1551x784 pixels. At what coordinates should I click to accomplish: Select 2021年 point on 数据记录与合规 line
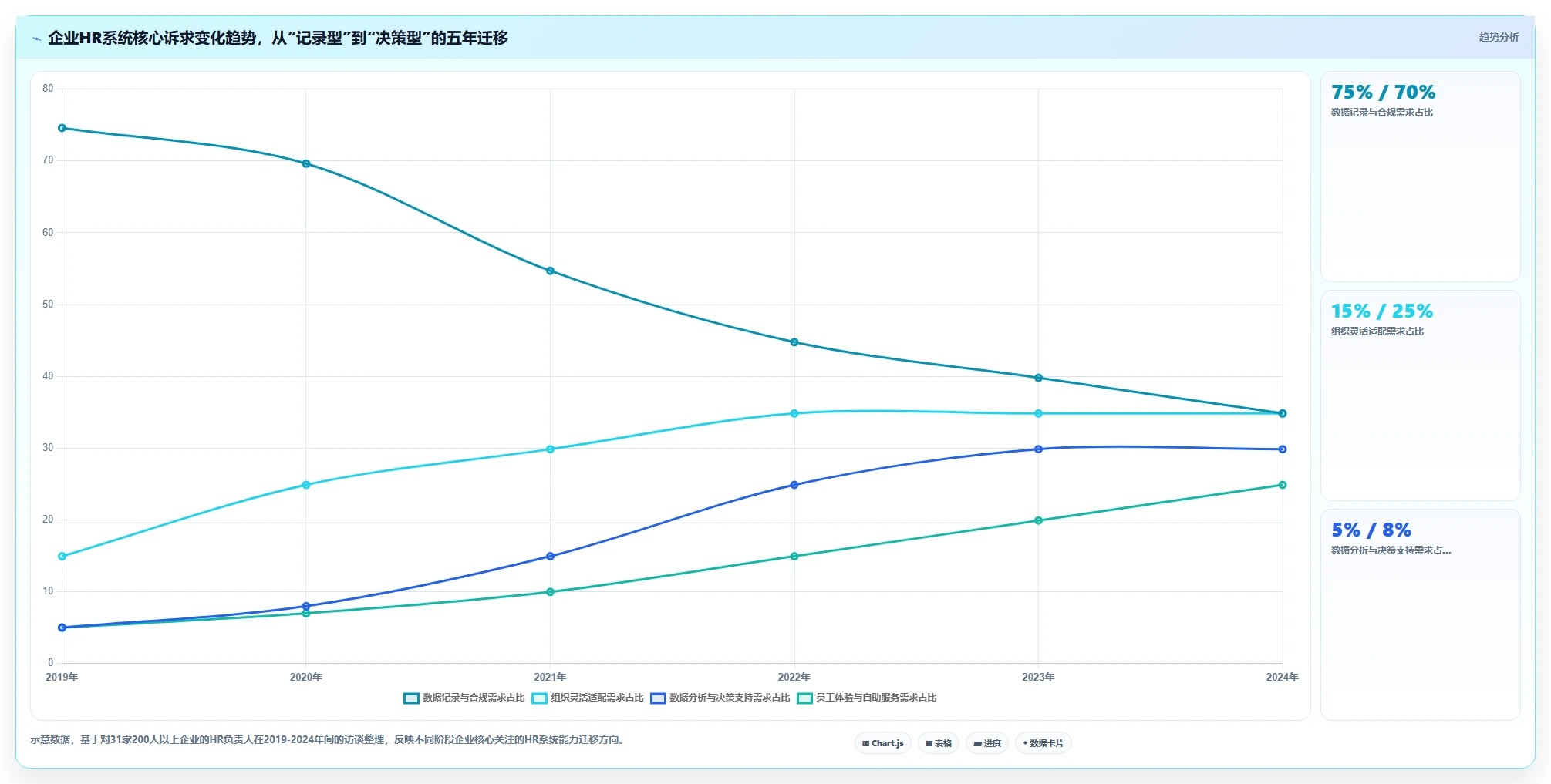pyautogui.click(x=550, y=271)
